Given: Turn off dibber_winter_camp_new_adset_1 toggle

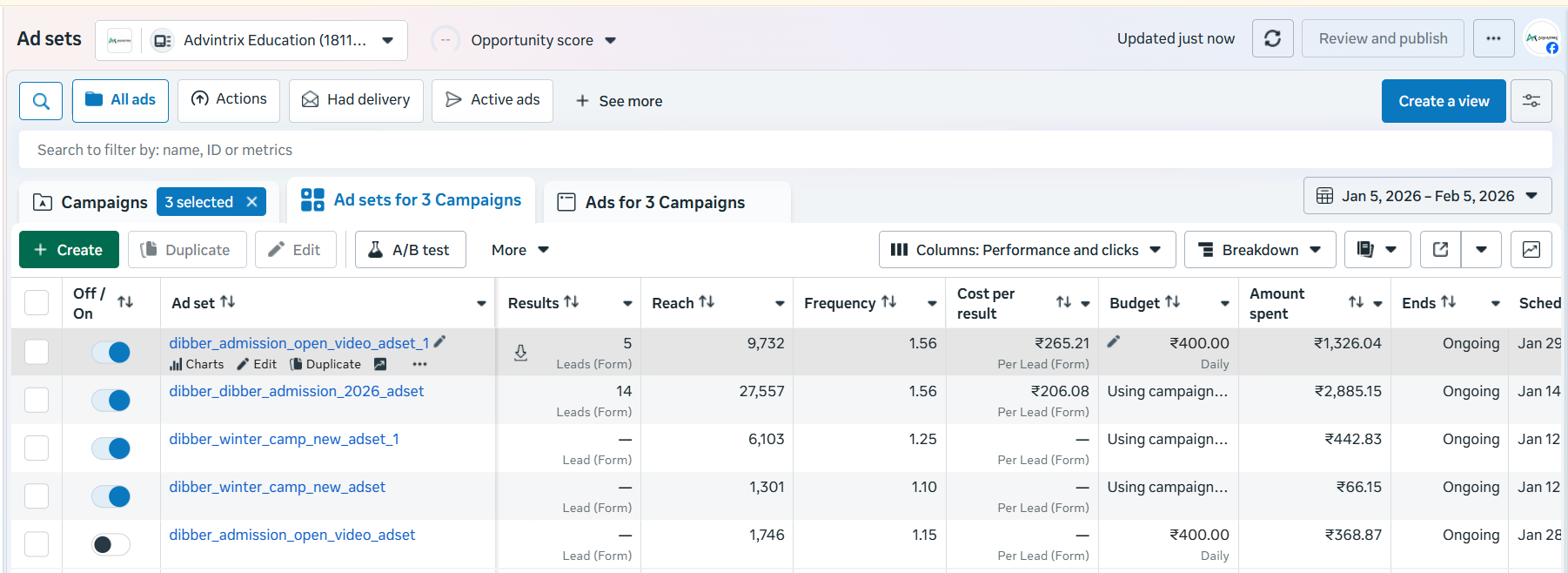Looking at the screenshot, I should (111, 448).
